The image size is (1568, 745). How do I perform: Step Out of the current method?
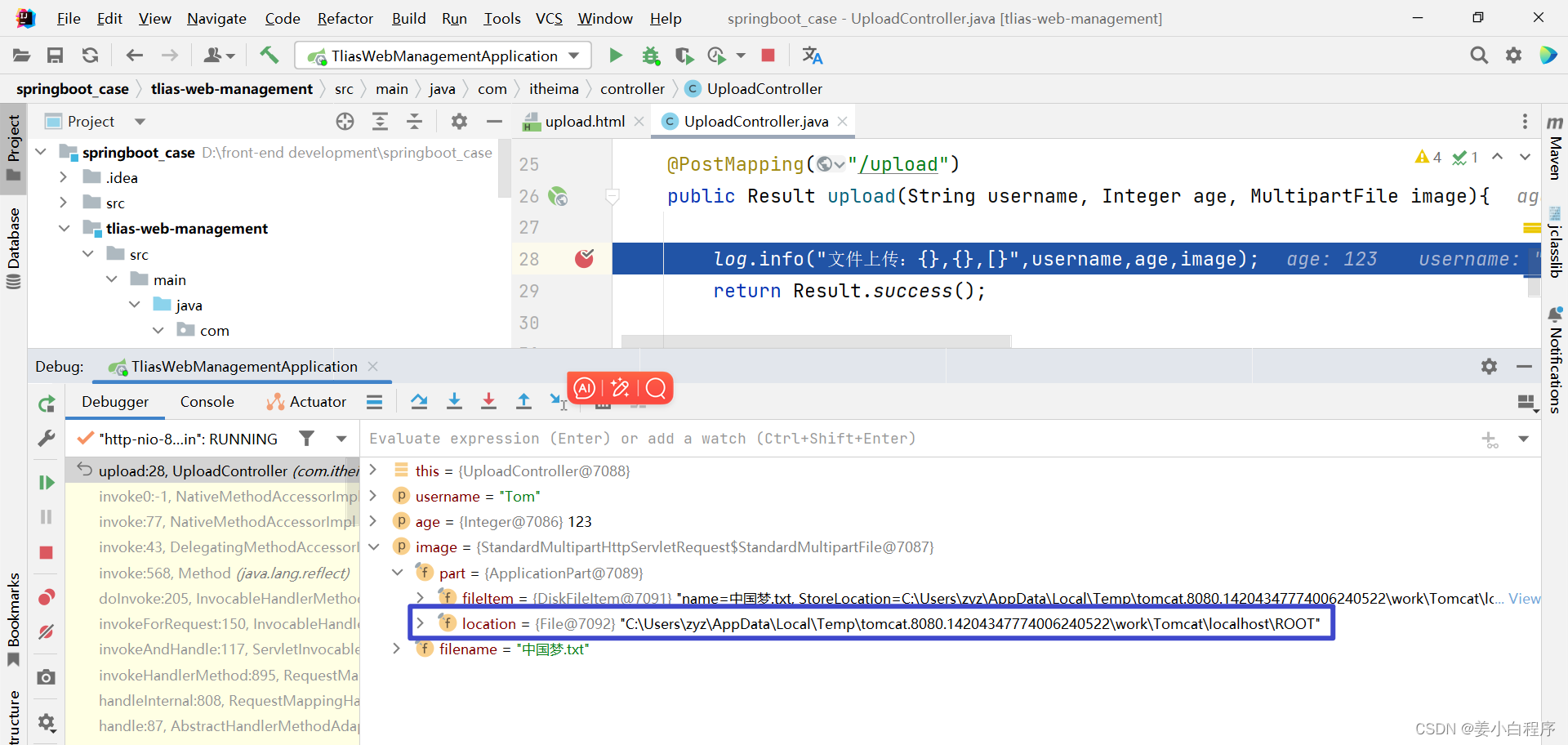(523, 401)
